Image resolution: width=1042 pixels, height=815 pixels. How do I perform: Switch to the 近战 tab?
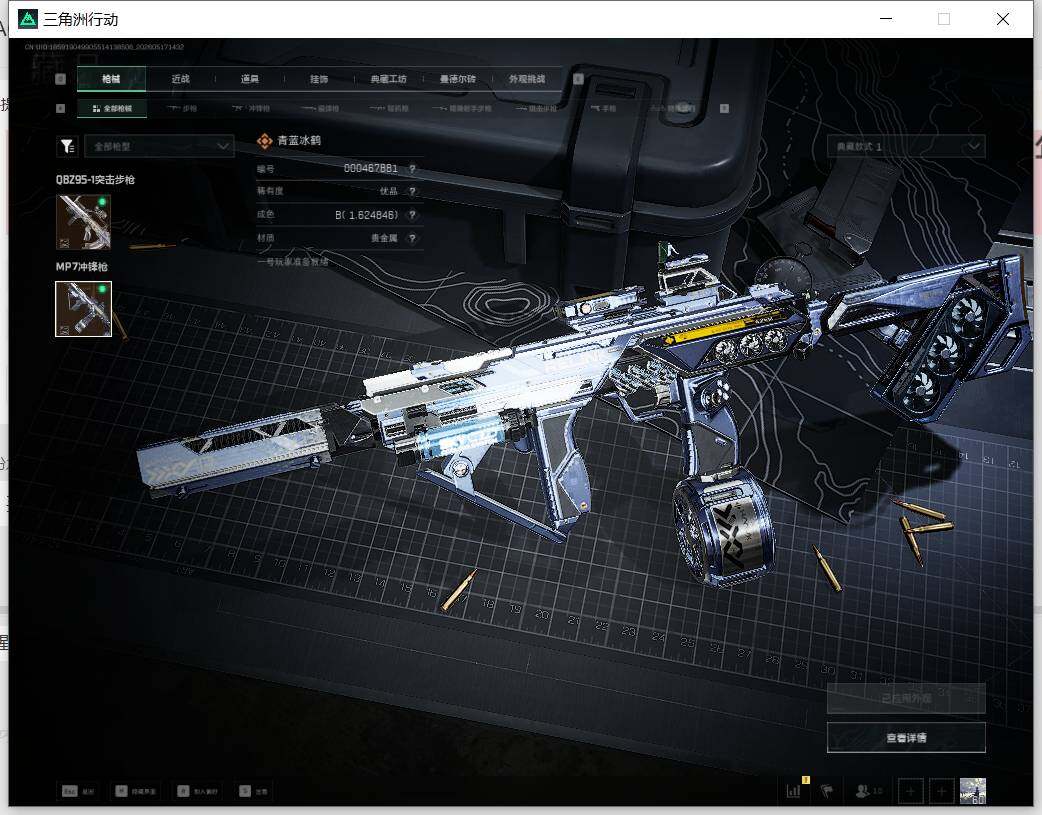tap(180, 79)
